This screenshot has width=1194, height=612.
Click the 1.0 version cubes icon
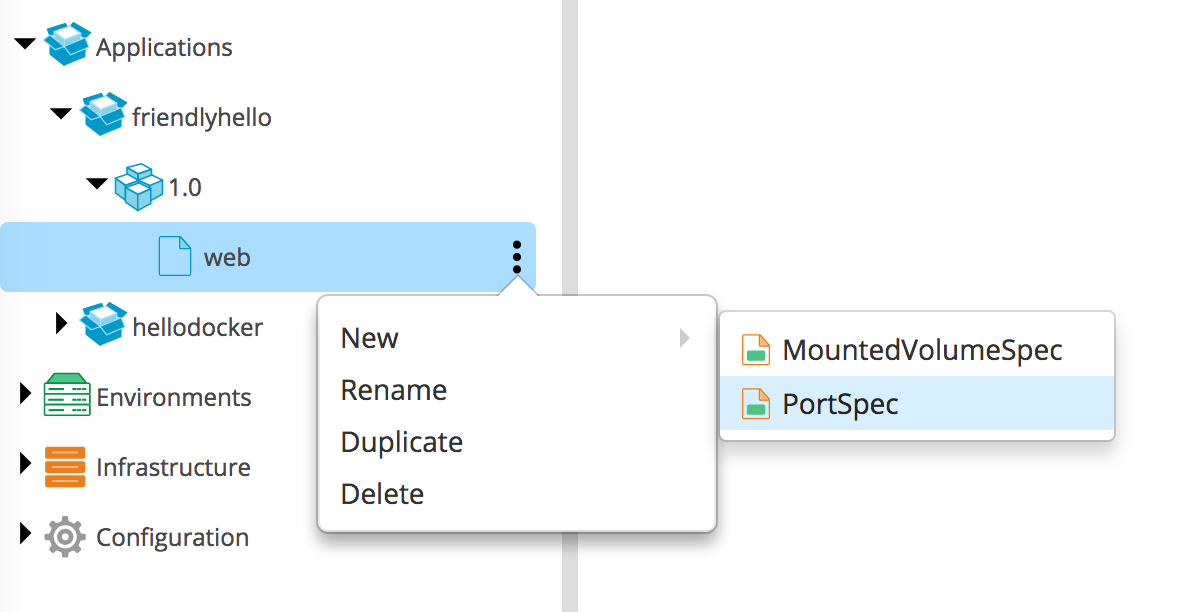click(139, 187)
